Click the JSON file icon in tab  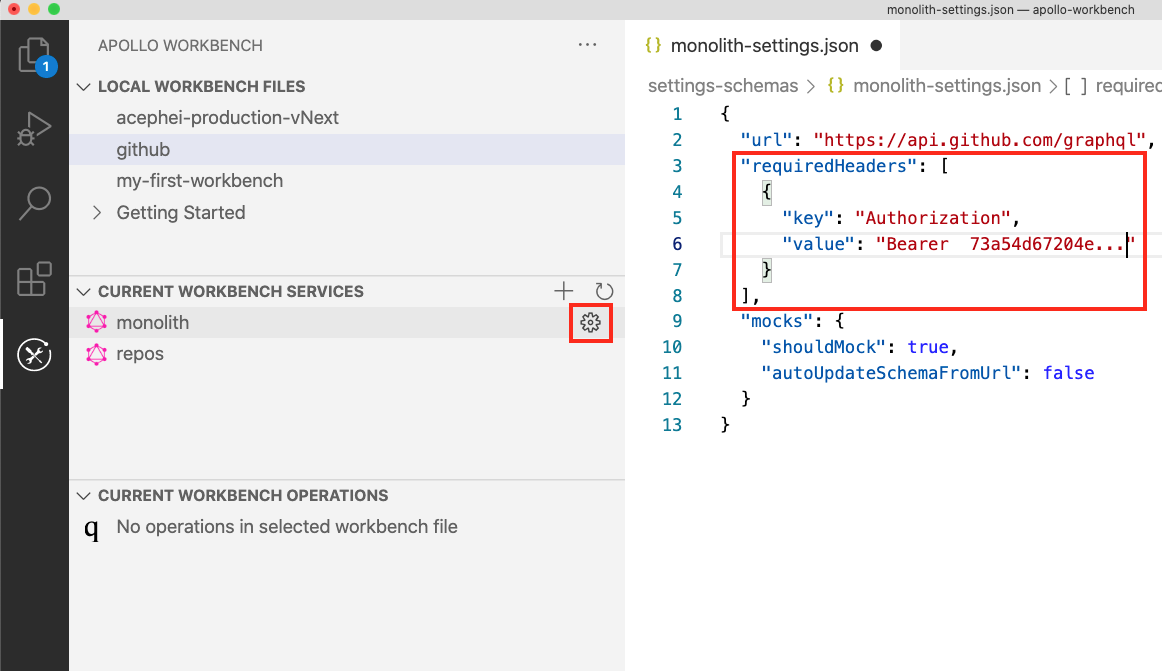point(653,45)
